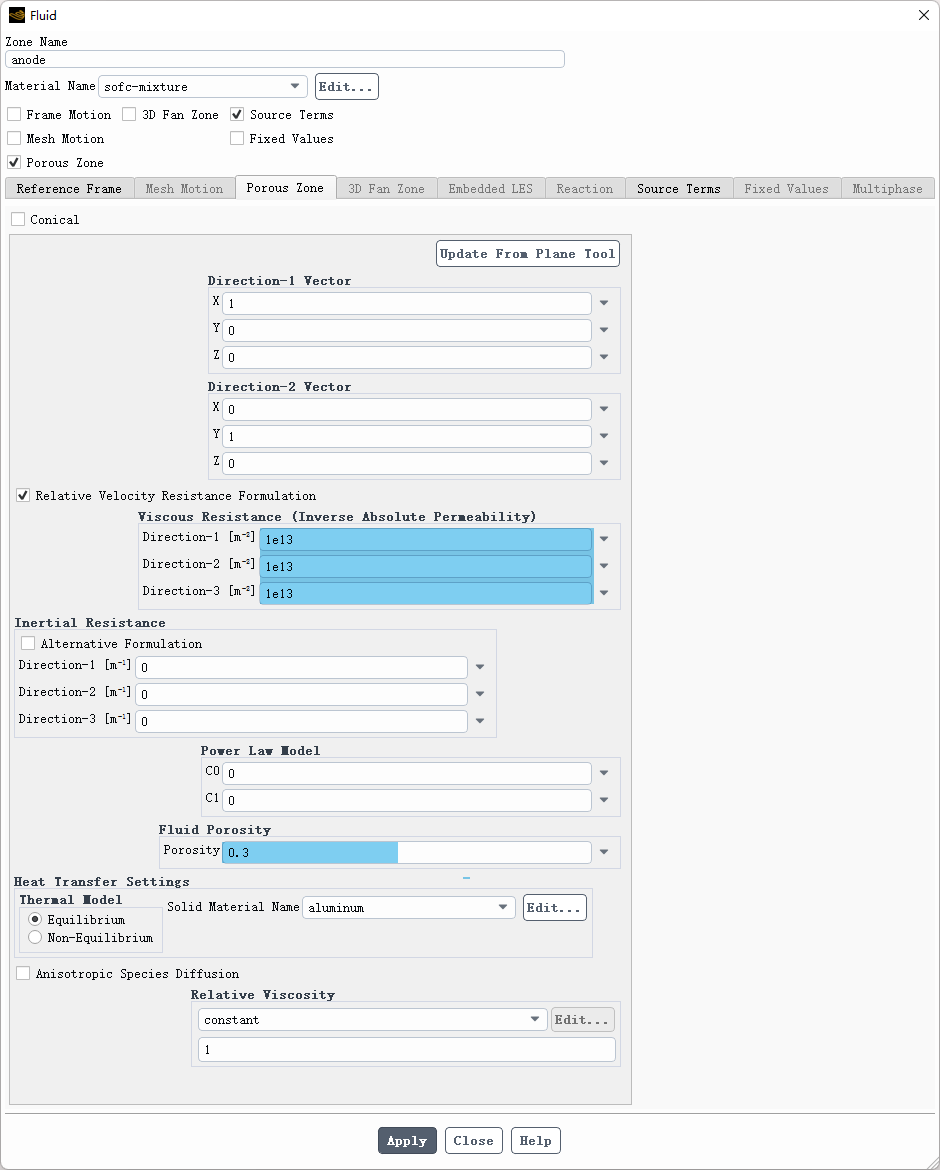Expand Direction-1 Vector X options arrow

coord(604,303)
